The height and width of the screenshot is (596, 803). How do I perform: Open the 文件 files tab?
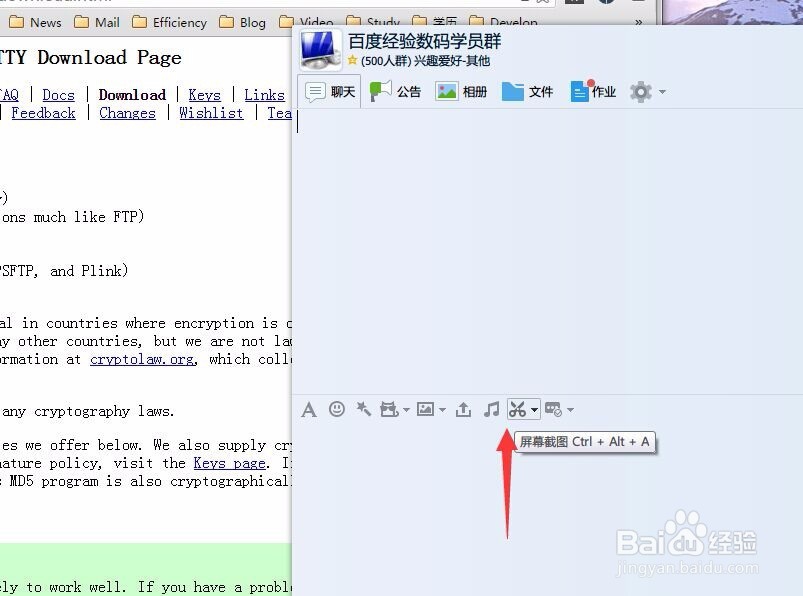point(527,92)
